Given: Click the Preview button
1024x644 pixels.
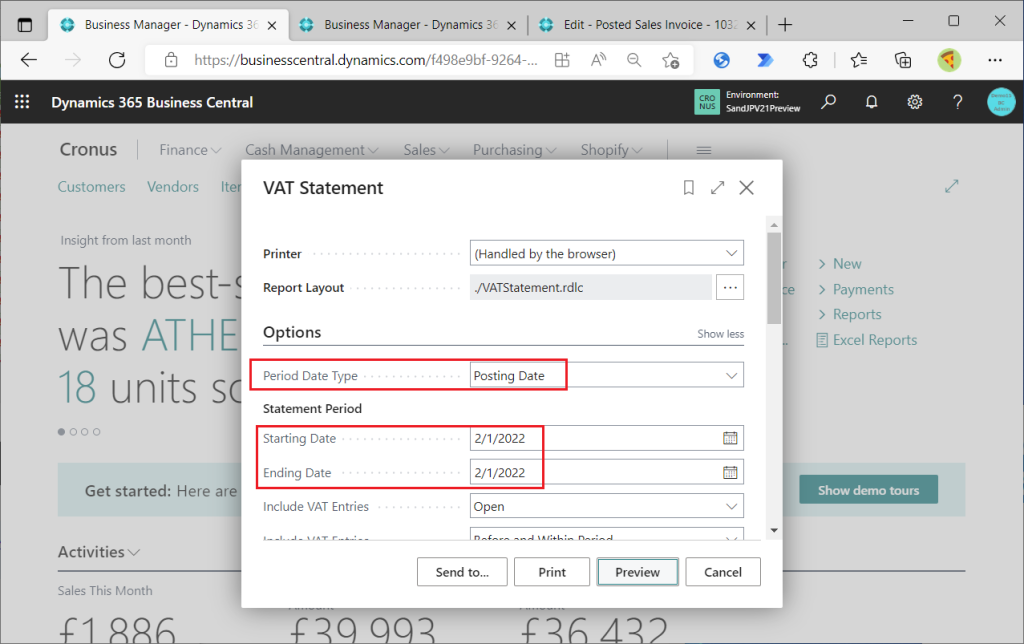Looking at the screenshot, I should tap(637, 572).
